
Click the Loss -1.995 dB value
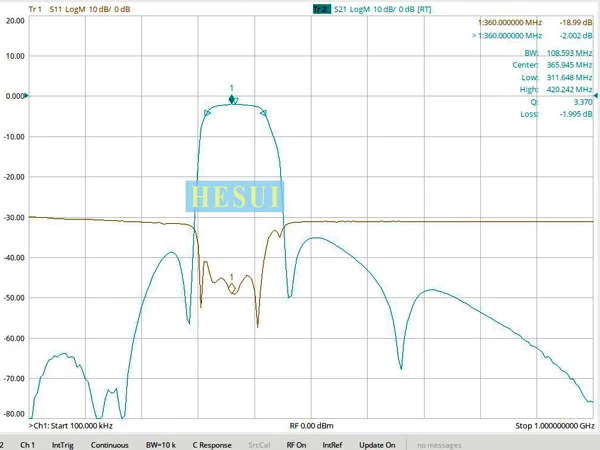[x=576, y=114]
